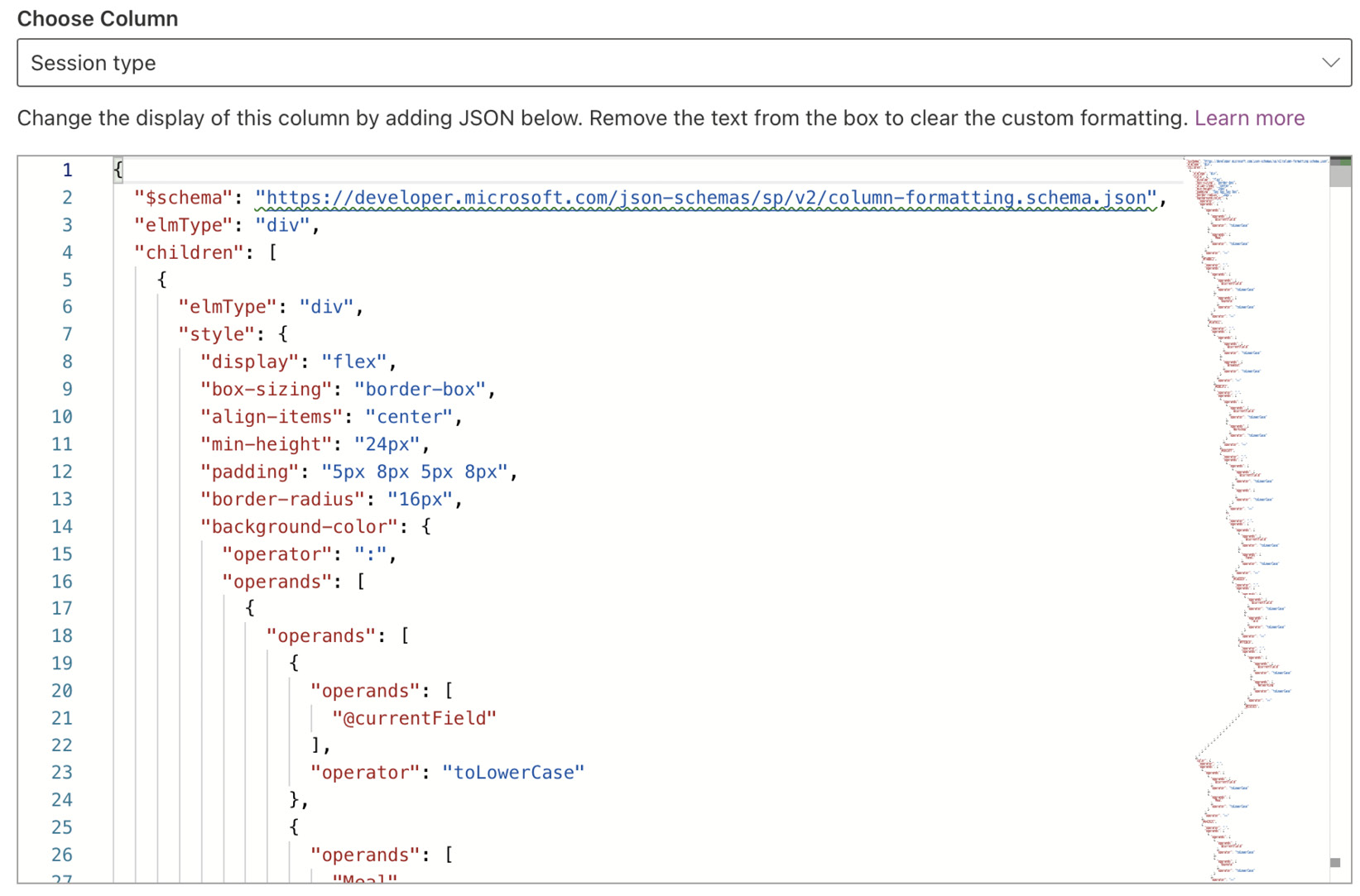Viewport: 1360px width, 896px height.
Task: Click the "@currentField" text
Action: click(415, 718)
